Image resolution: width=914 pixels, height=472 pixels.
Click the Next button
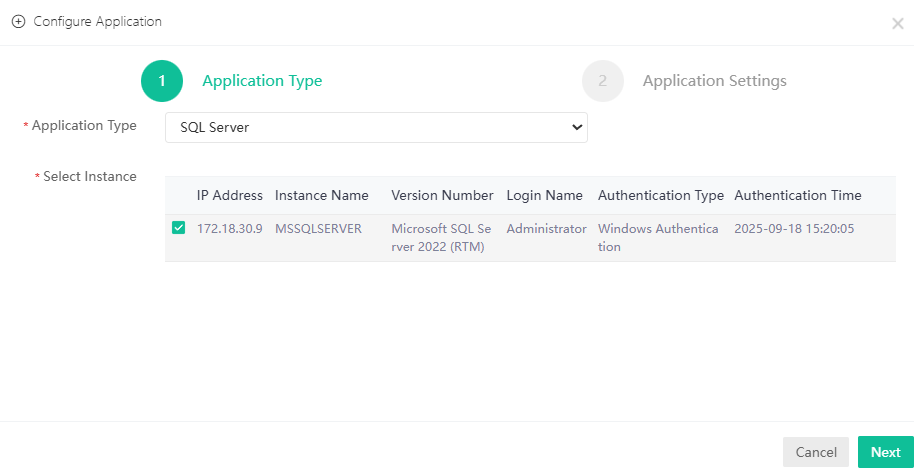(x=886, y=452)
